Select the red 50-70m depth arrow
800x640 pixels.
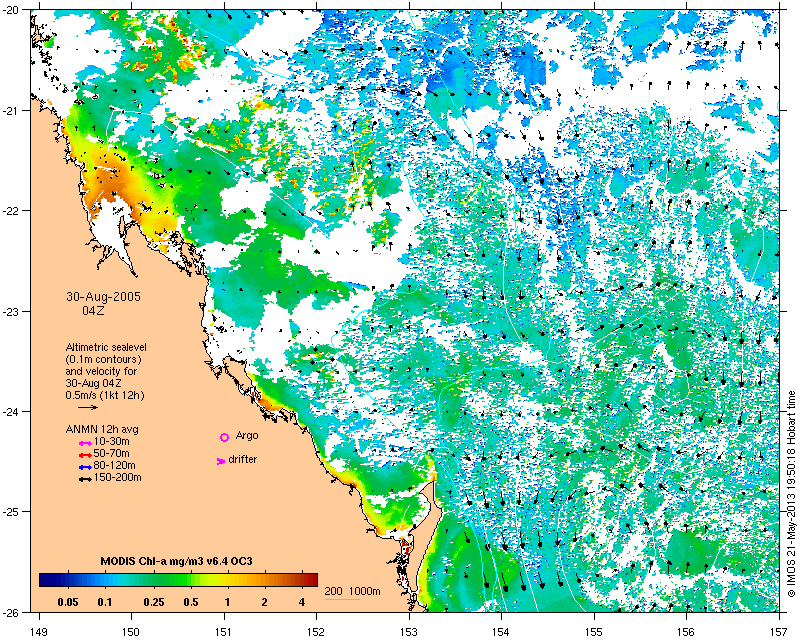(85, 455)
